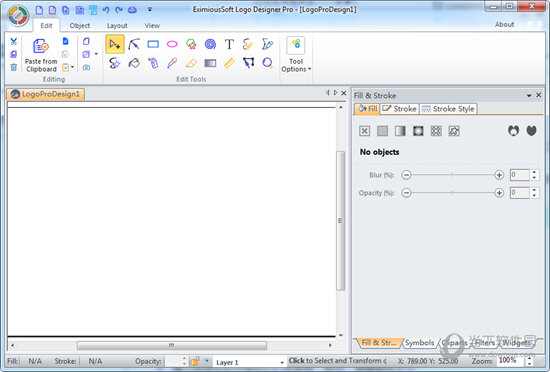Switch to the Stroke tab

pos(400,109)
